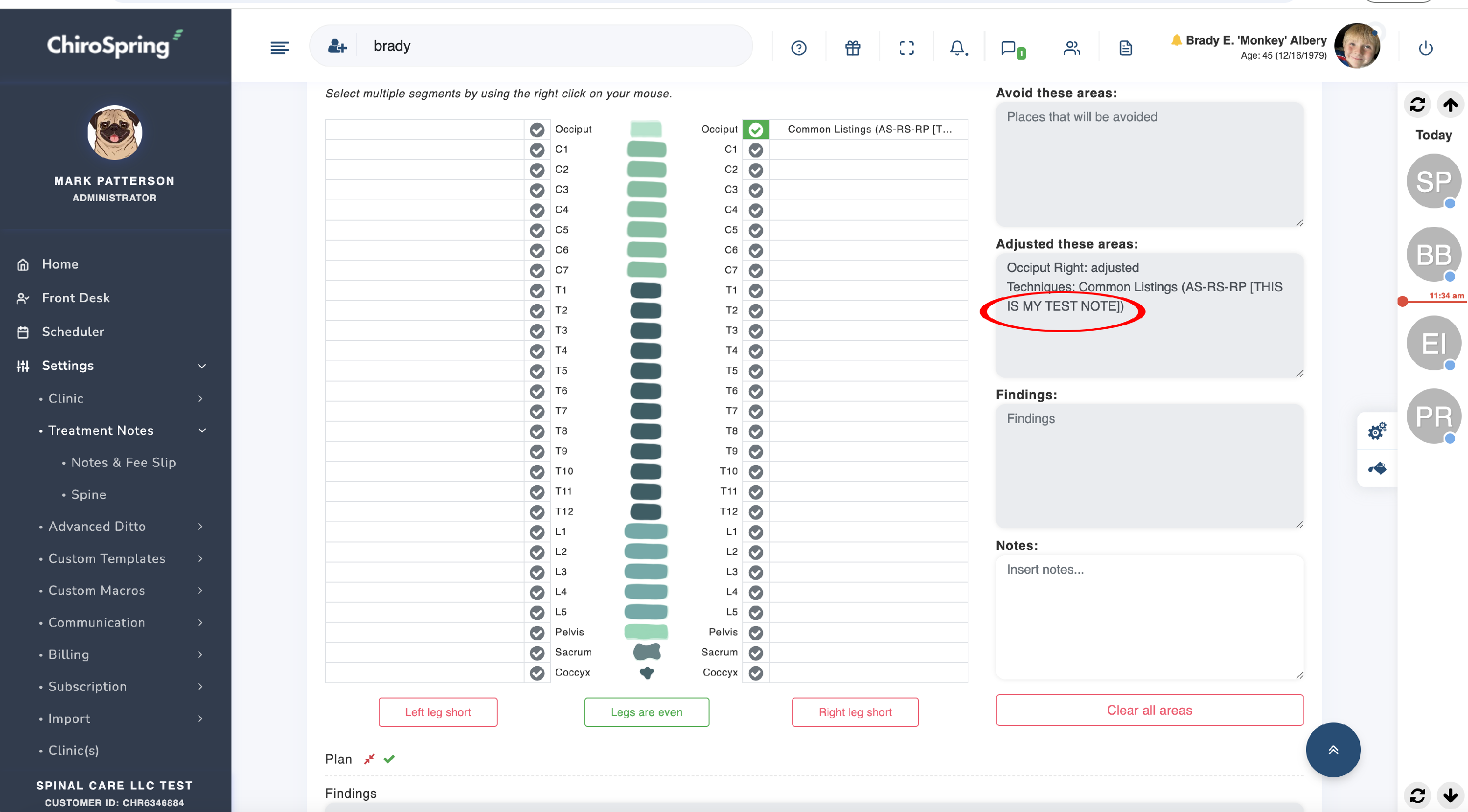Collapse the Settings menu chevron
Image resolution: width=1468 pixels, height=812 pixels.
coord(202,366)
